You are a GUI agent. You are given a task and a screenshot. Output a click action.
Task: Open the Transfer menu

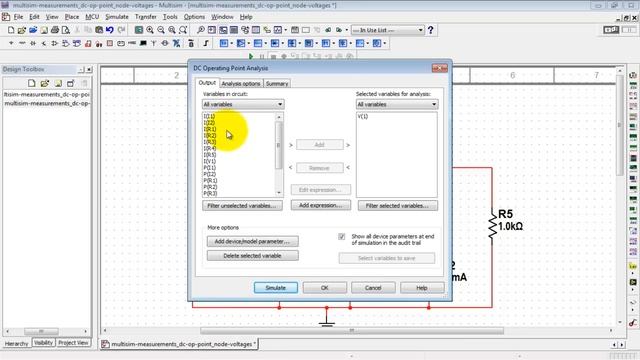(x=146, y=17)
